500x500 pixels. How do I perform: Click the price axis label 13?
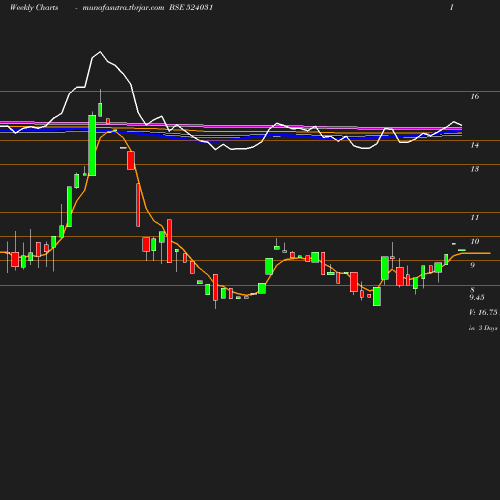[x=475, y=169]
